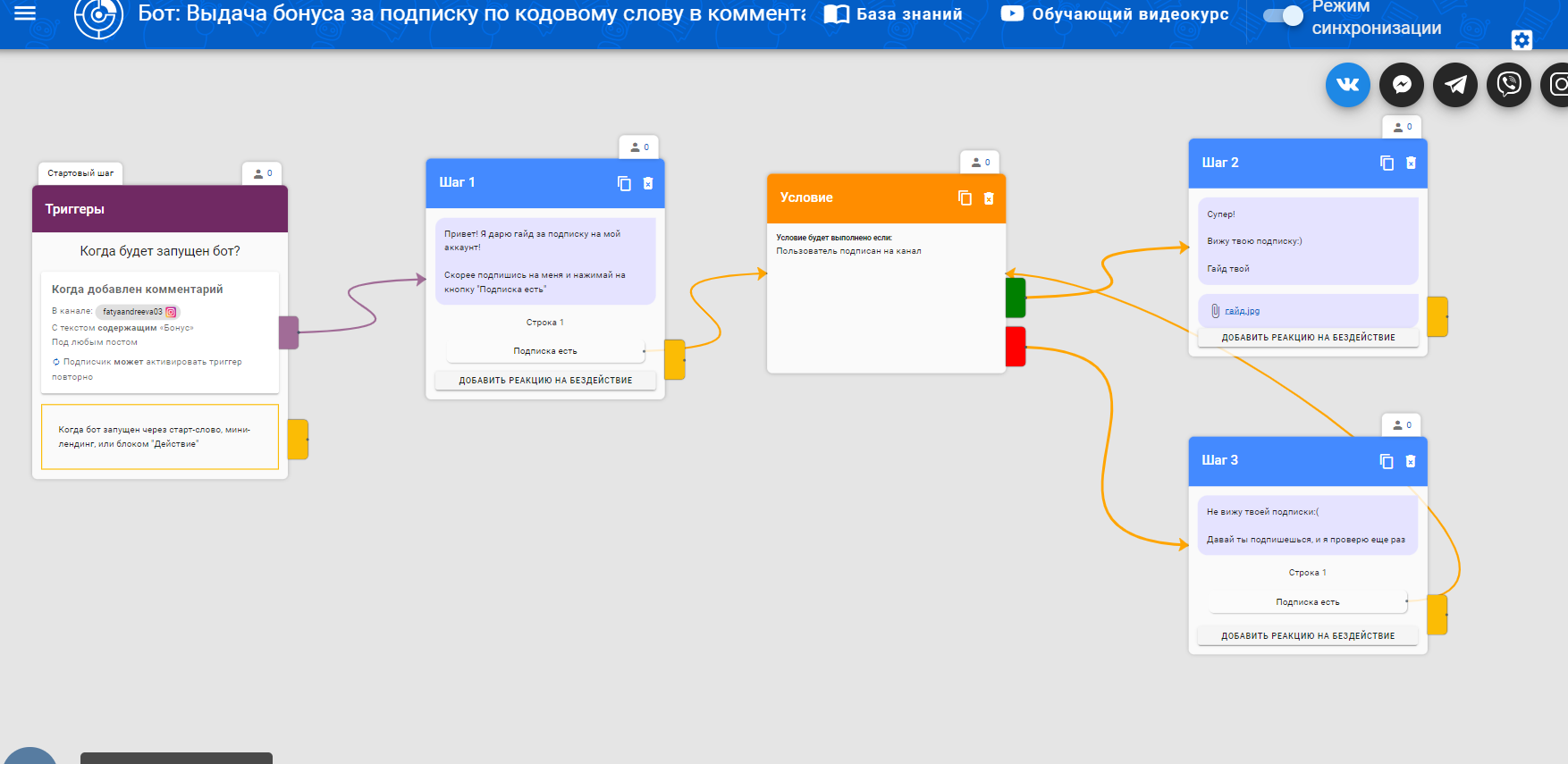Open the гайд.jpg attachment link

click(x=1242, y=311)
